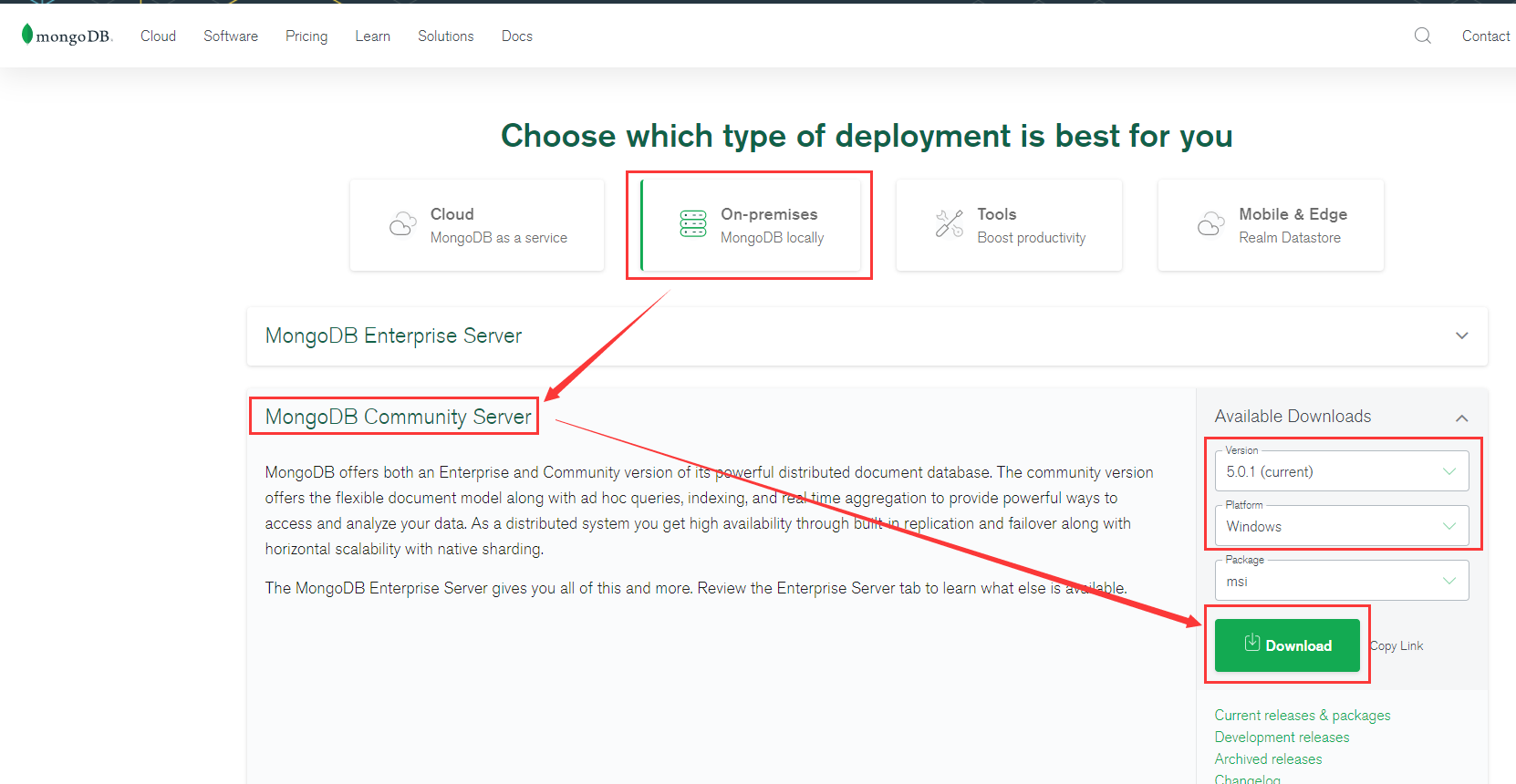Open the Learn menu

(373, 36)
